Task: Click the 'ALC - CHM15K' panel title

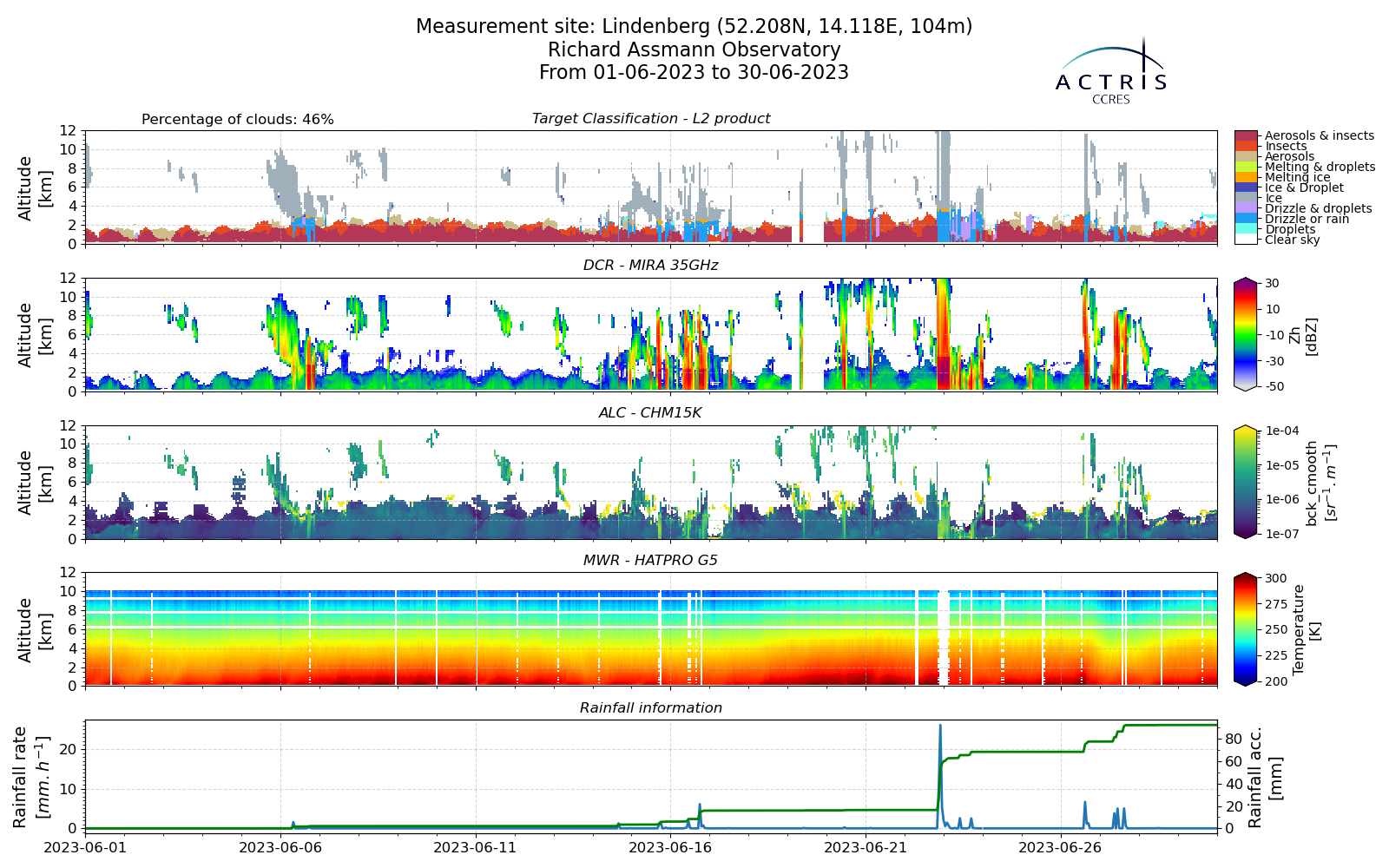Action: pos(650,413)
